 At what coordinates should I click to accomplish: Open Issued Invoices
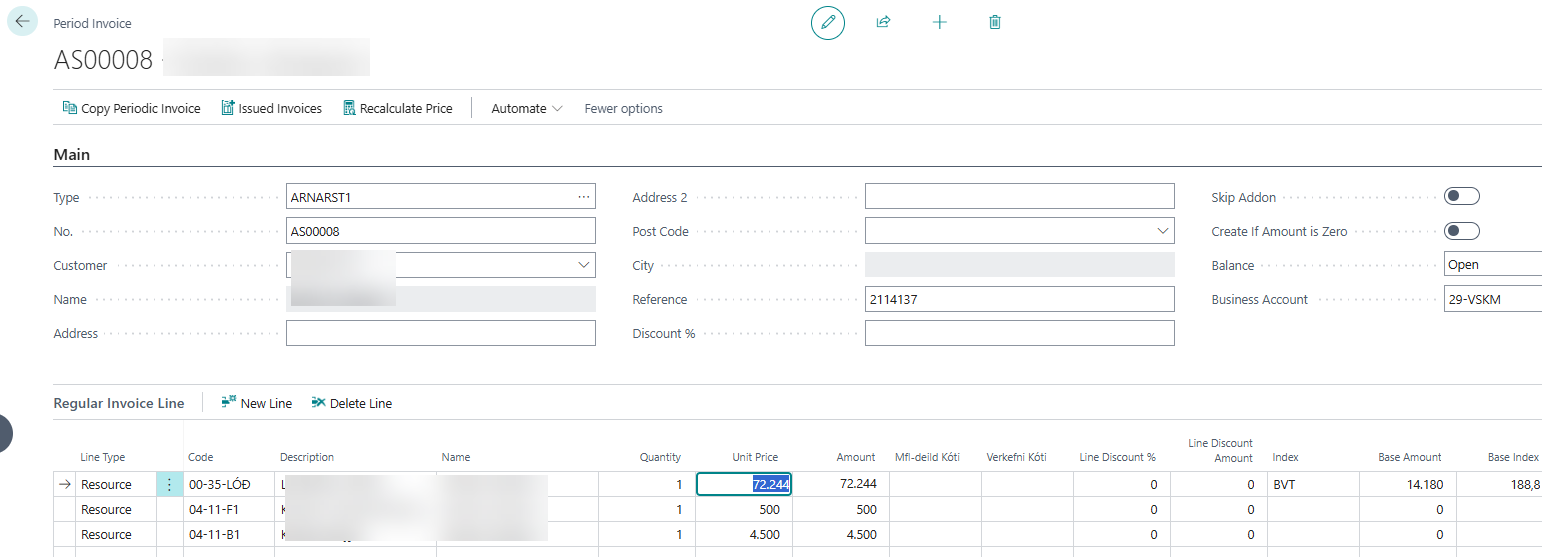(x=271, y=108)
